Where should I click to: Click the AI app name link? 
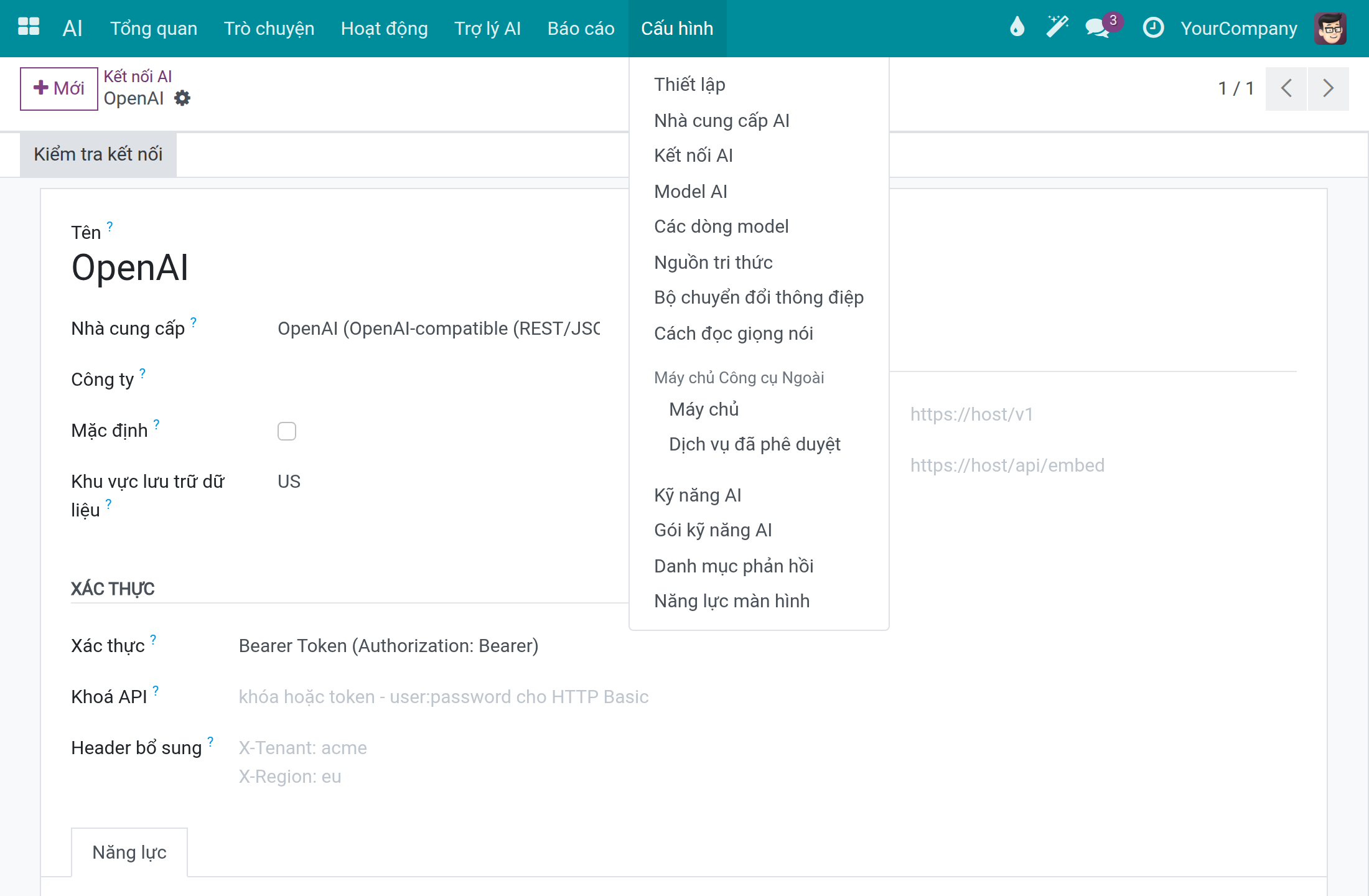click(x=72, y=28)
